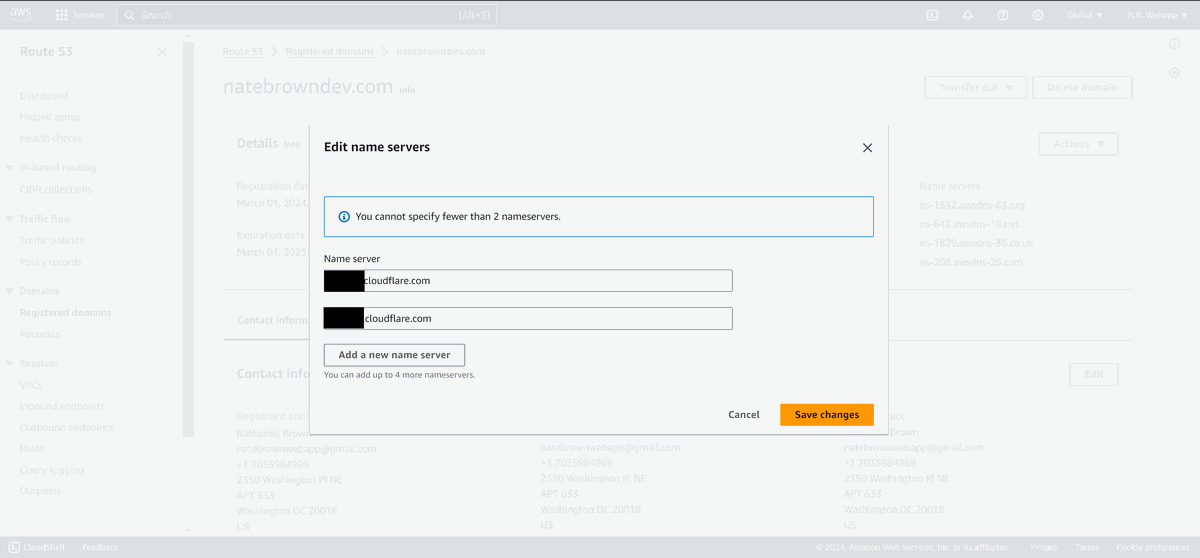The image size is (1200, 558).
Task: Edit the first cloudflare.com name server field
Action: tap(528, 281)
